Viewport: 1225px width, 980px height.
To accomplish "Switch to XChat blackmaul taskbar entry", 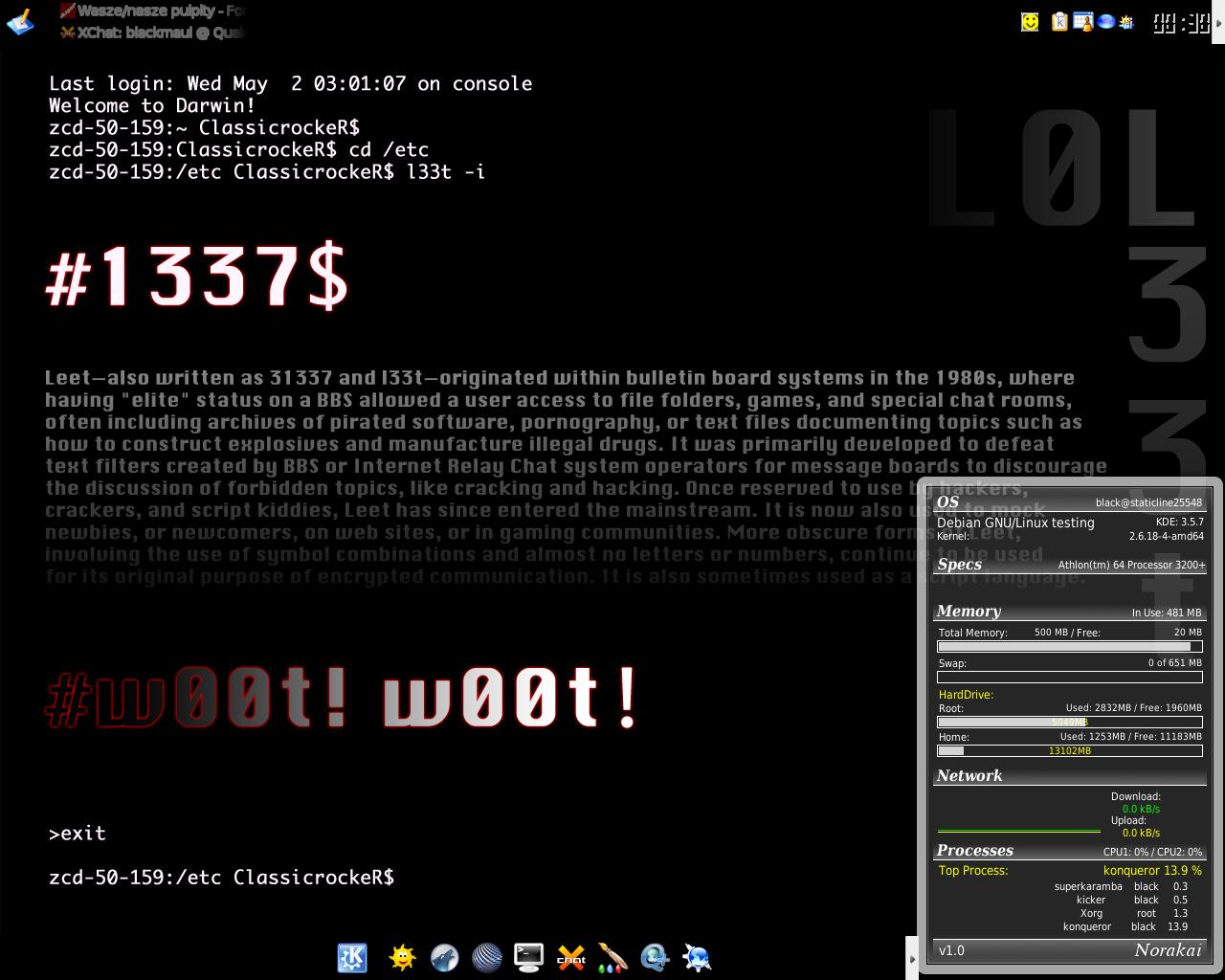I will [x=153, y=32].
